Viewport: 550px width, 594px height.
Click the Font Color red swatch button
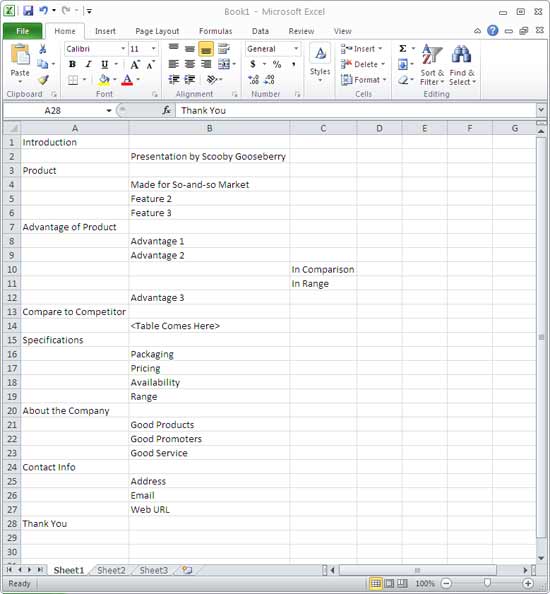[x=127, y=80]
